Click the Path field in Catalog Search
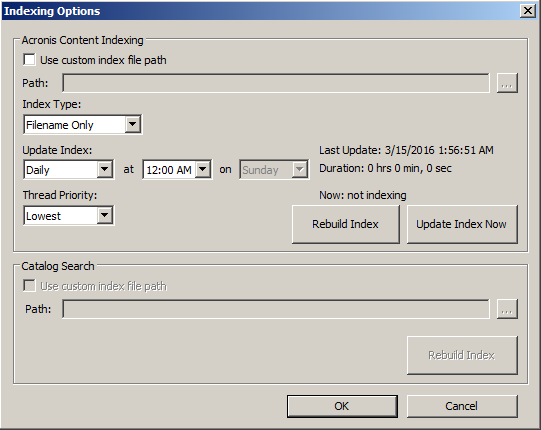This screenshot has width=541, height=430. click(276, 309)
